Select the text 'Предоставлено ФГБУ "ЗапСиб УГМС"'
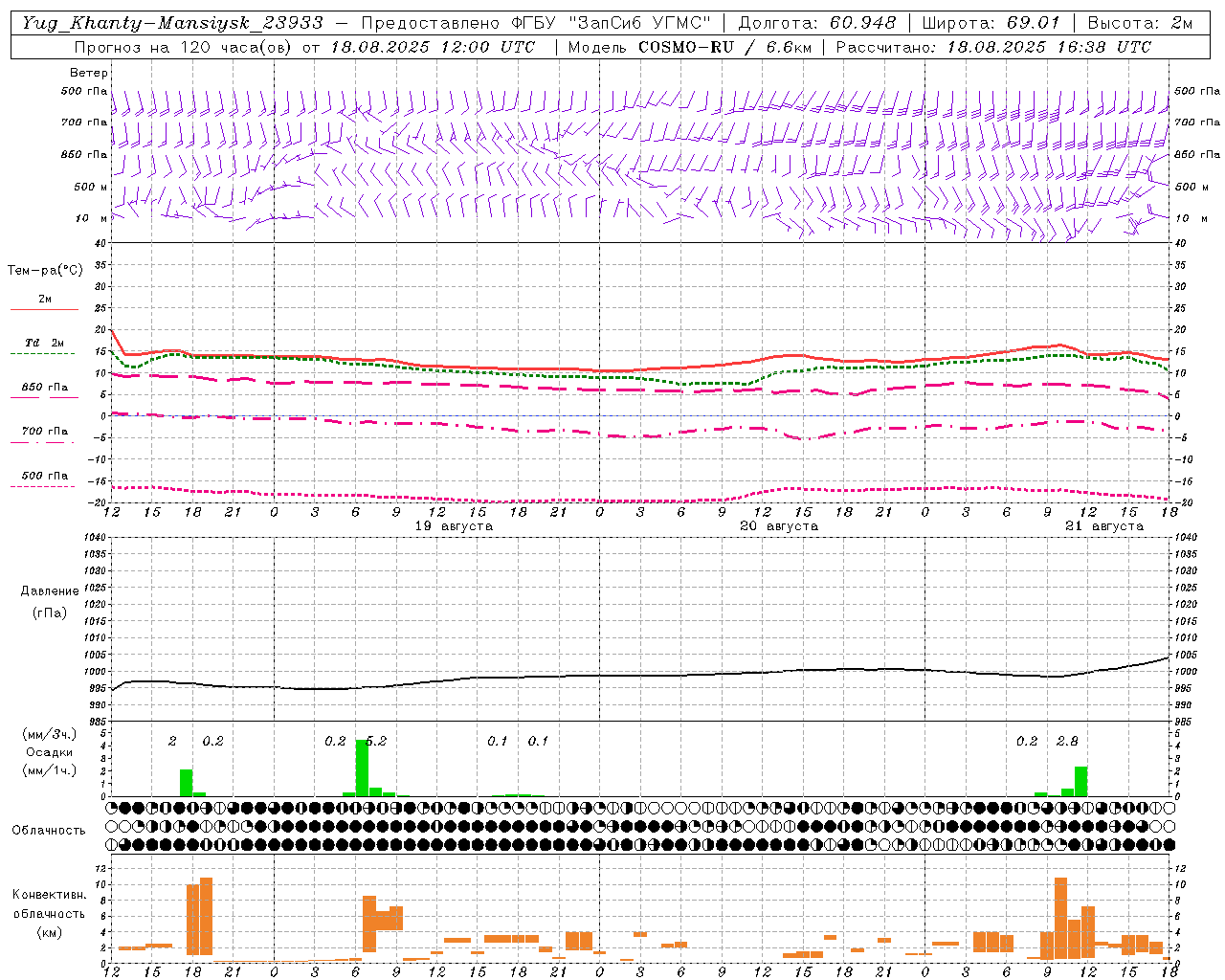Viewport: 1225px width, 980px height. pos(536,23)
